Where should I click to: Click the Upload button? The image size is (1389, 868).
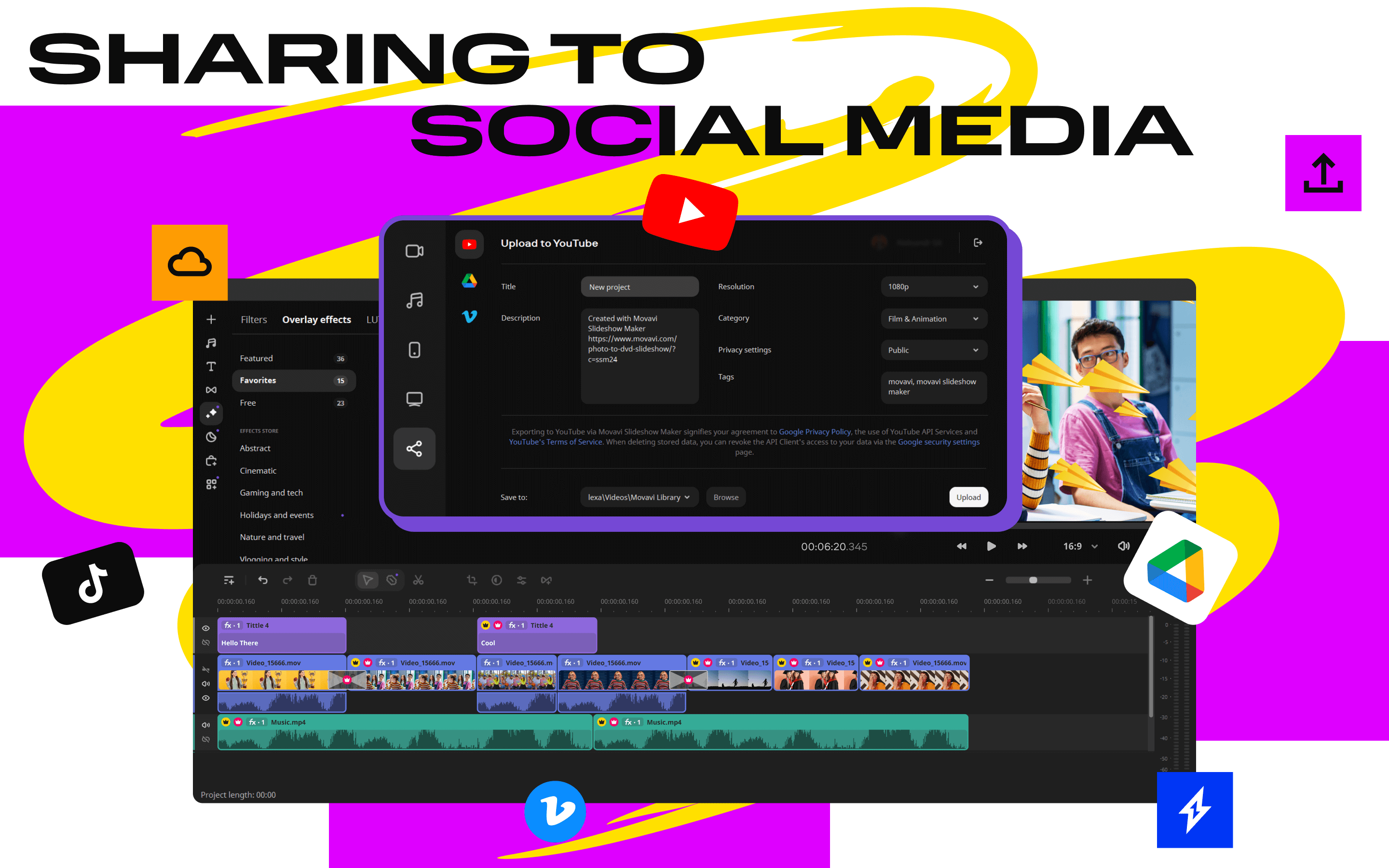pos(968,497)
